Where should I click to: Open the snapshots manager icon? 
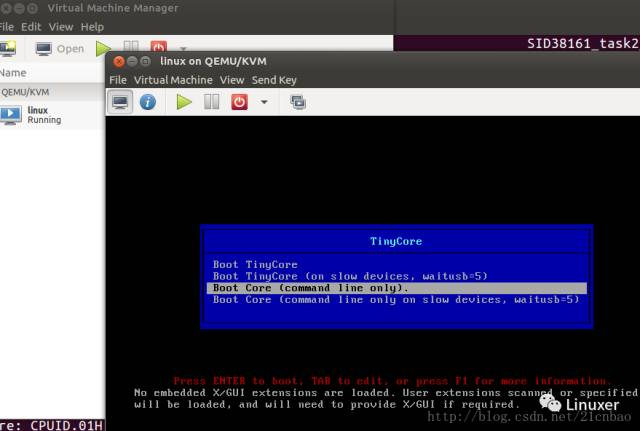pos(298,102)
